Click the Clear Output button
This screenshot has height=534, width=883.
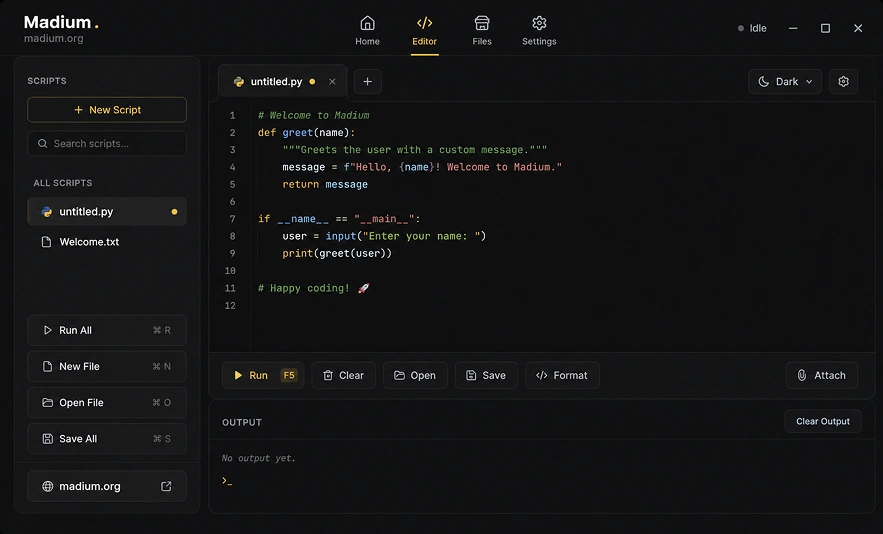pyautogui.click(x=823, y=421)
